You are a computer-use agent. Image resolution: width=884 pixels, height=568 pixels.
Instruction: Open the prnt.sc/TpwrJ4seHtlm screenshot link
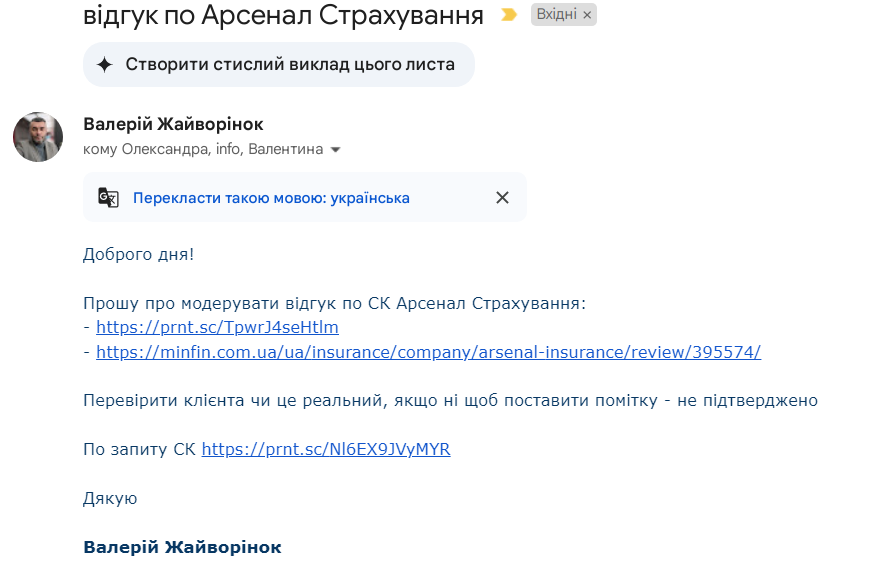pyautogui.click(x=217, y=327)
